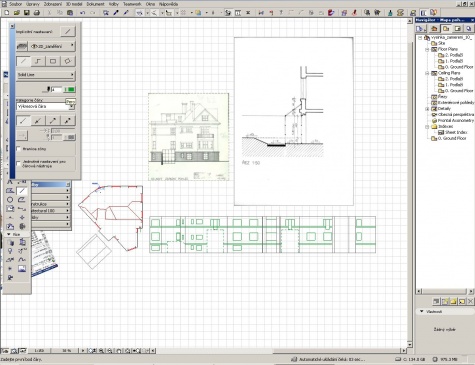This screenshot has height=365, width=475.
Task: Switch Navigator to Project Map home icon
Action: click(434, 29)
